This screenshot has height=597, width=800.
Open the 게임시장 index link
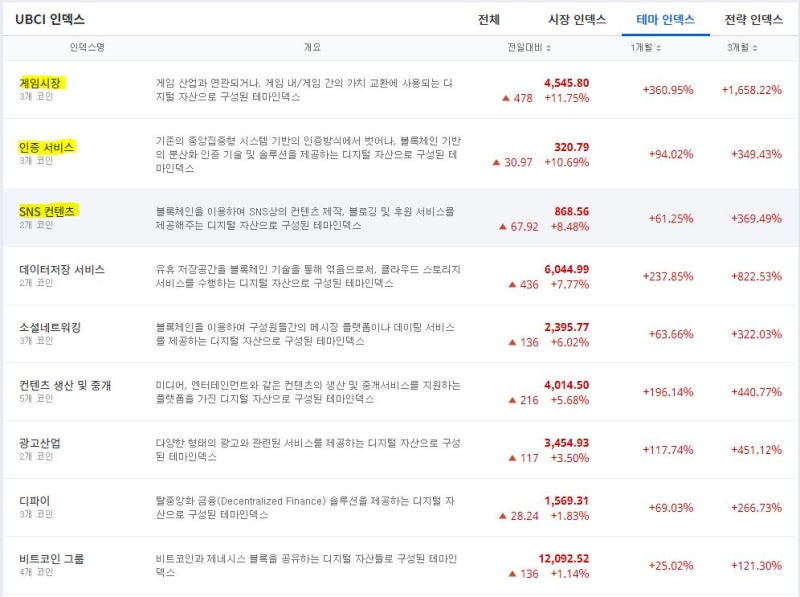(40, 83)
